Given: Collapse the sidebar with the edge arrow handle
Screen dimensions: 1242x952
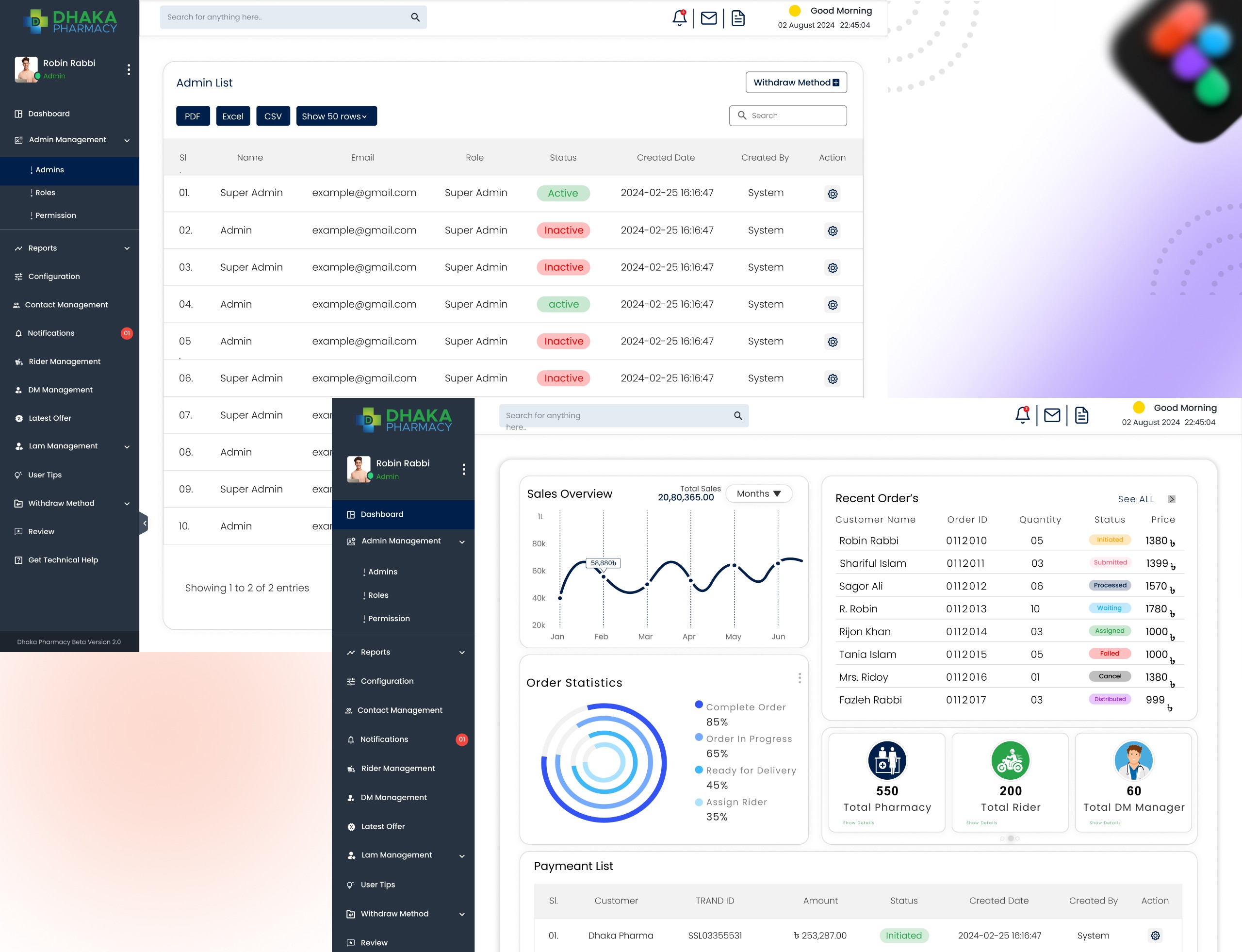Looking at the screenshot, I should pos(144,524).
